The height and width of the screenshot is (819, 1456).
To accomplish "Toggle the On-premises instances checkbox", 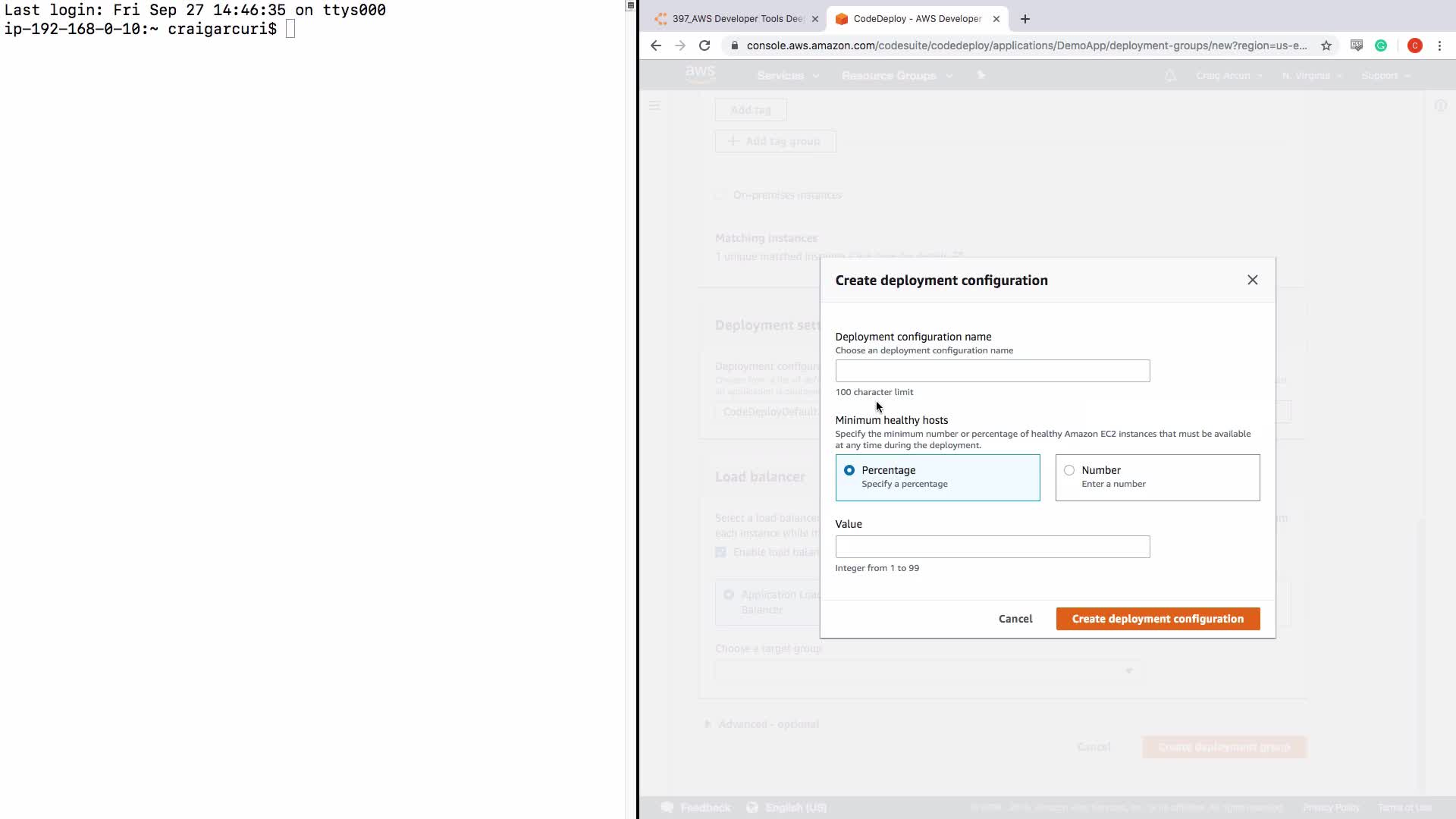I will coord(720,195).
